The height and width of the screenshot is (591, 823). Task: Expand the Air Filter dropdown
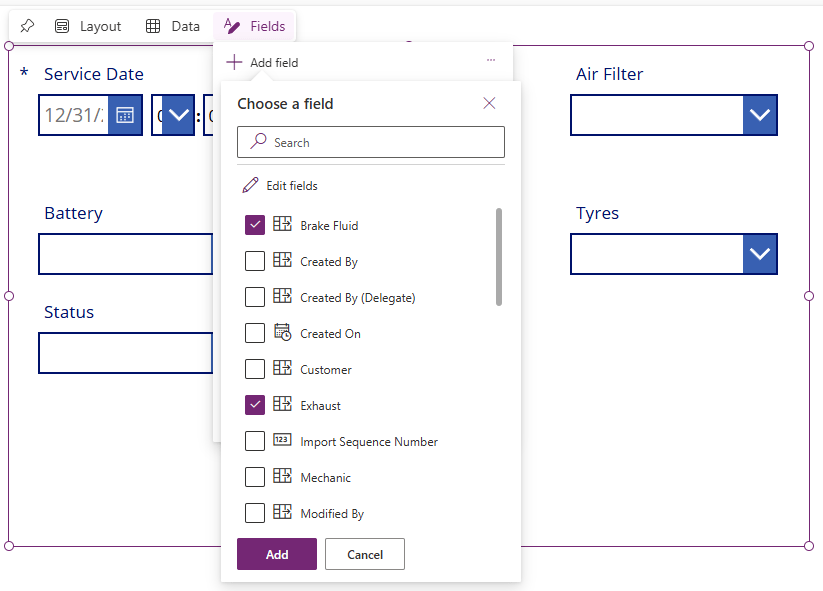pos(760,115)
